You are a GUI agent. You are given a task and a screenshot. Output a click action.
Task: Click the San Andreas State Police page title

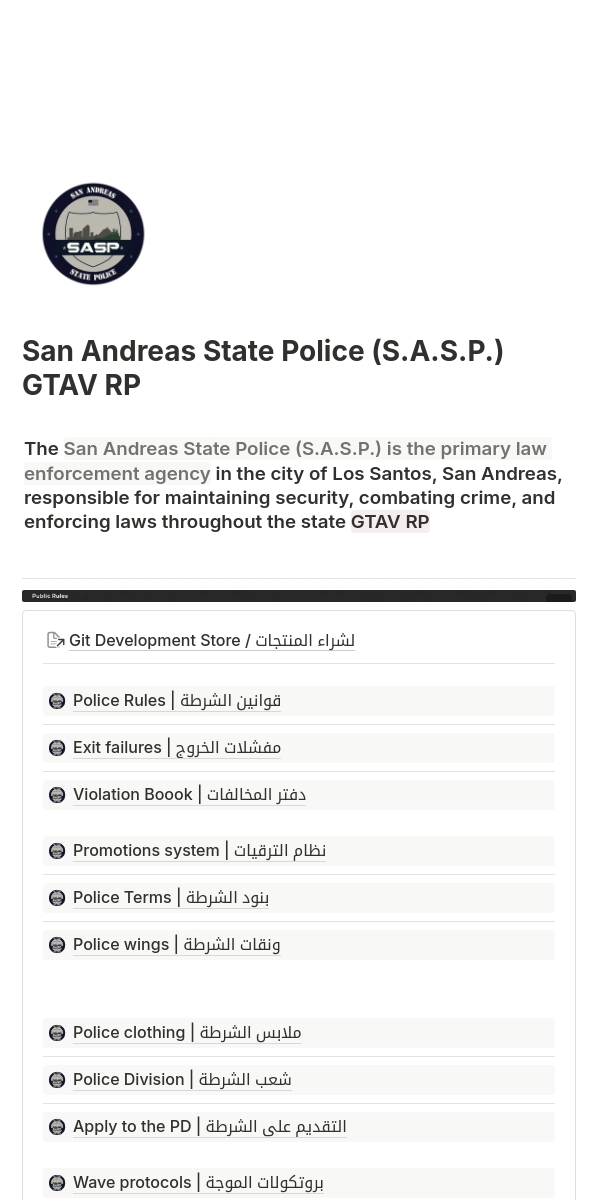pos(263,367)
